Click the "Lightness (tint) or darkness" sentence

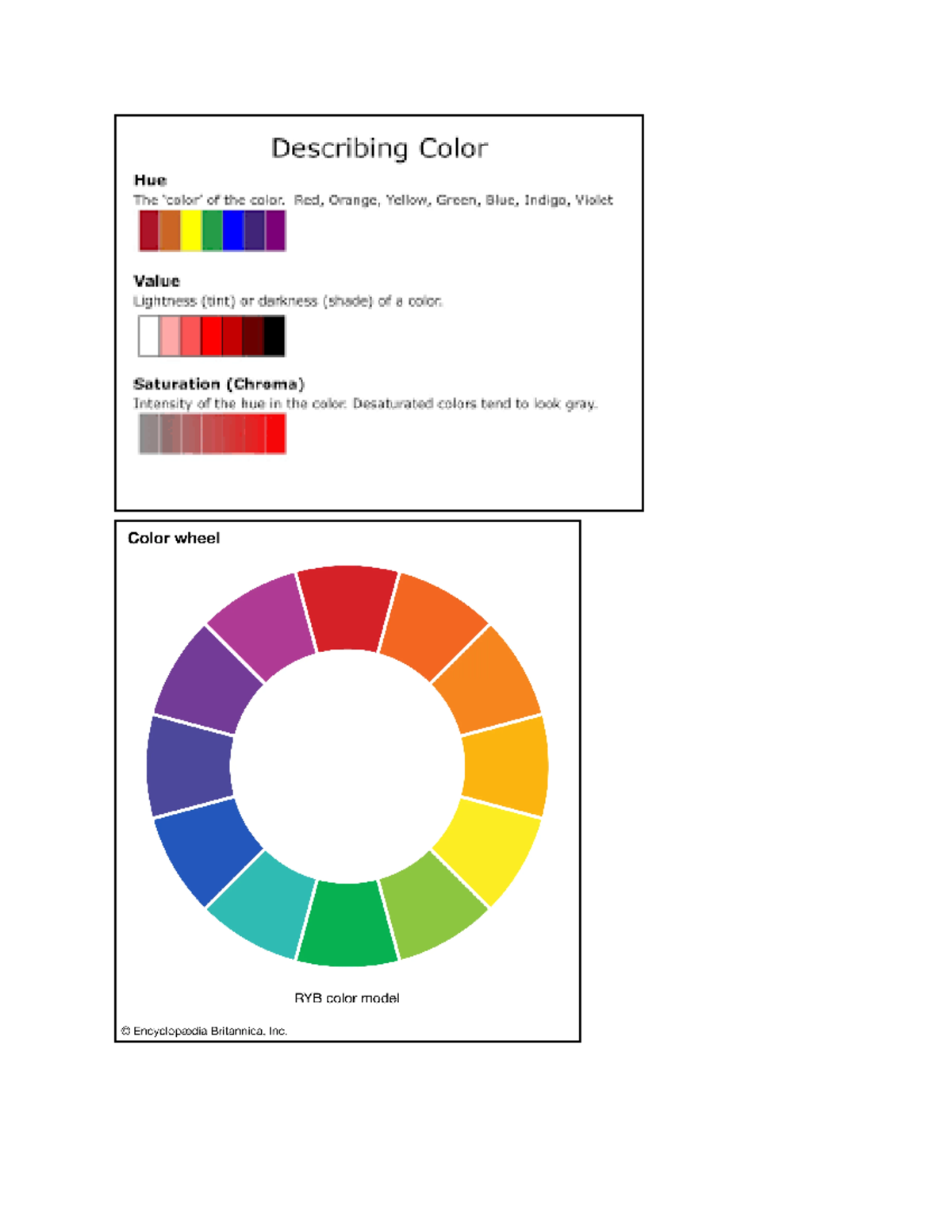click(288, 301)
